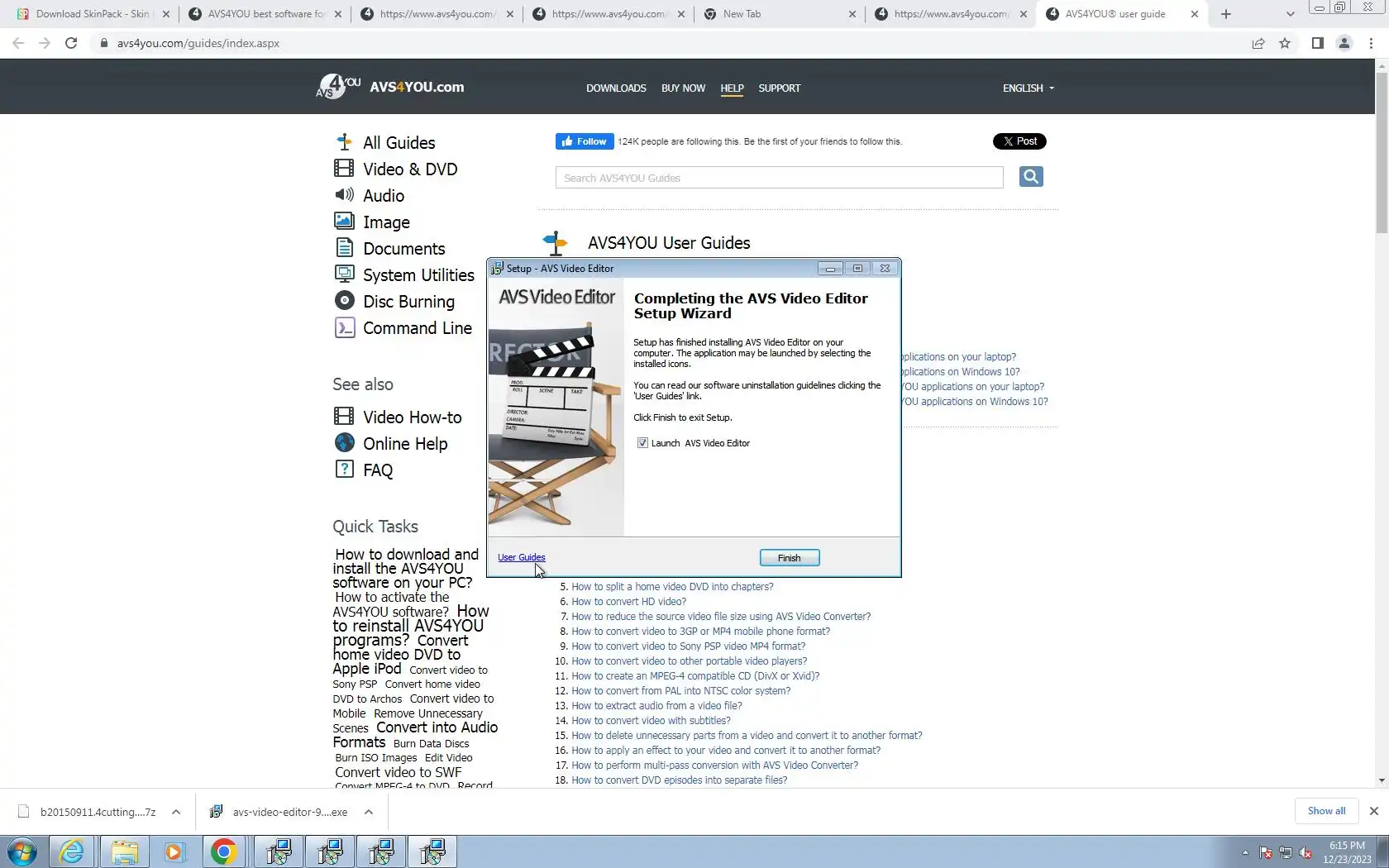The image size is (1389, 868).
Task: Click the Video & DVD film icon
Action: (344, 169)
